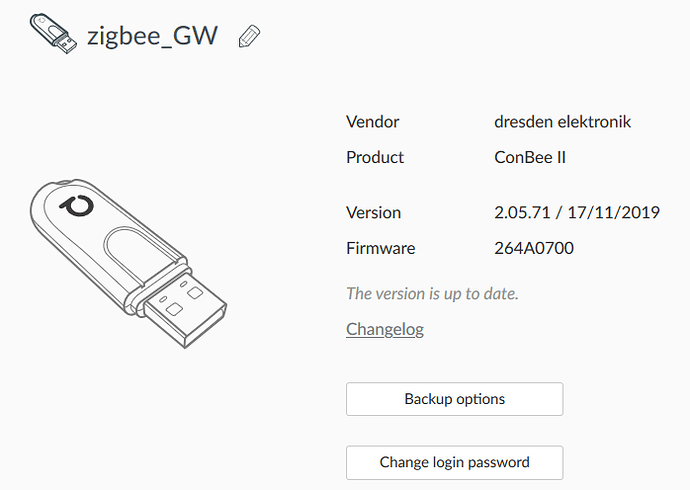
Task: Click the Change login password button
Action: (x=455, y=462)
